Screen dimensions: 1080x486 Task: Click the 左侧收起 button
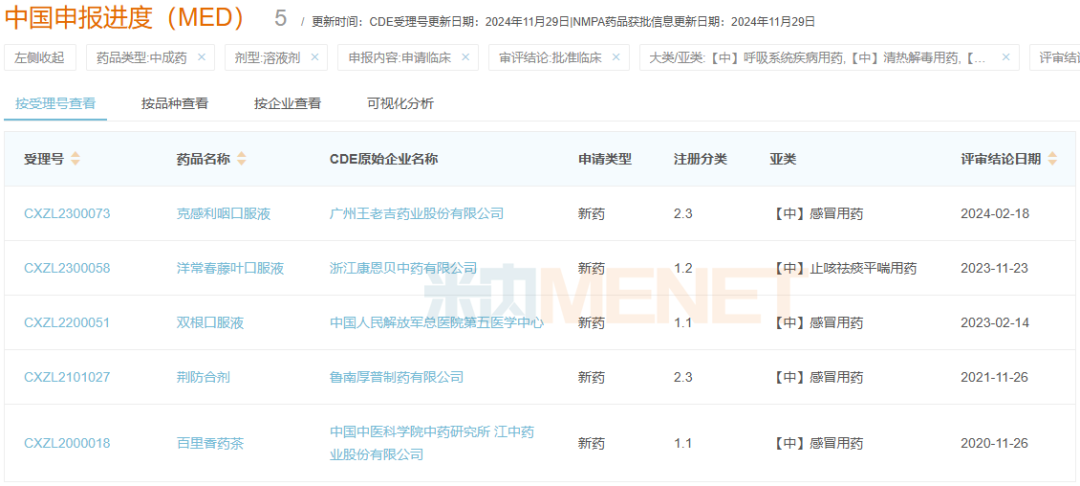40,58
